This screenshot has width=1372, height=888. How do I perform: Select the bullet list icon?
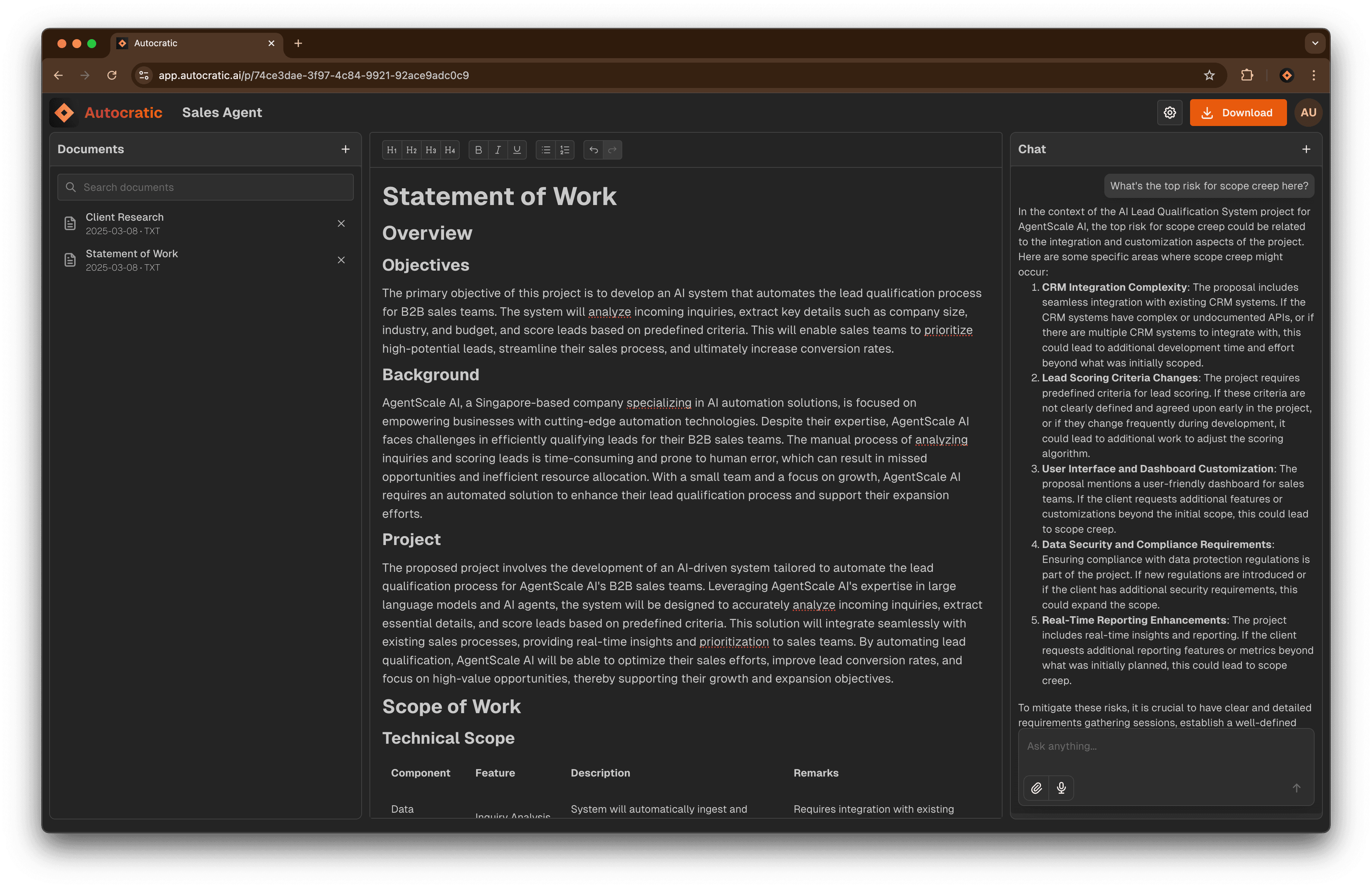545,150
